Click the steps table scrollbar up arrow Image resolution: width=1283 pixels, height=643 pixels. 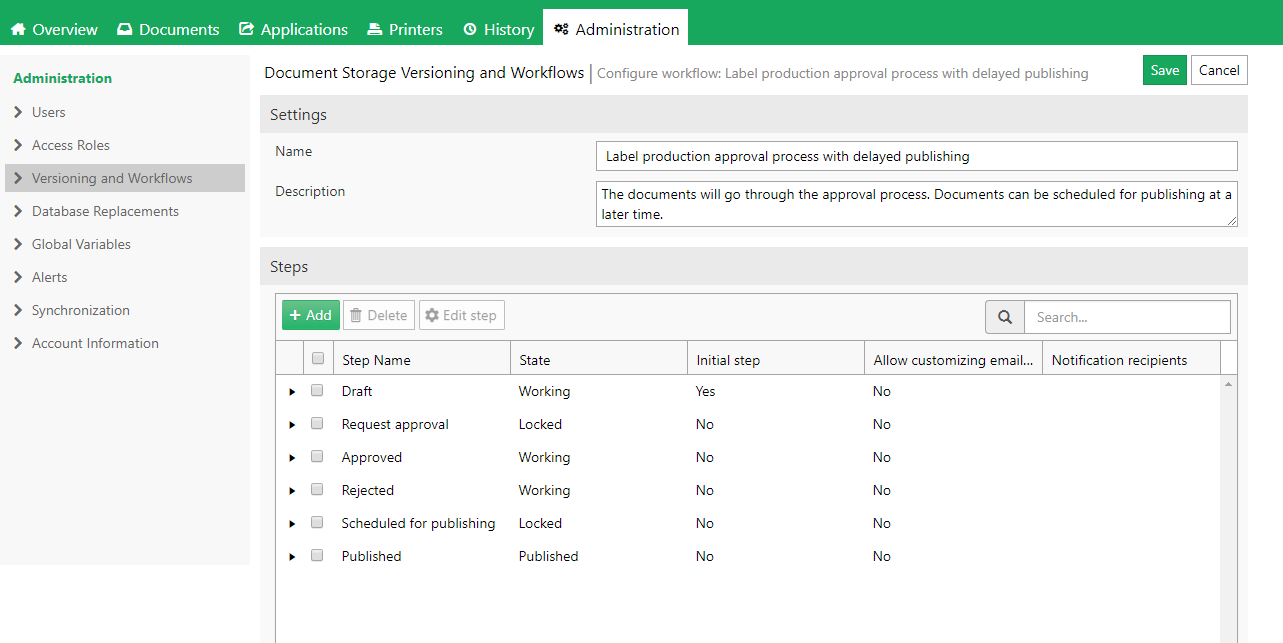point(1229,383)
